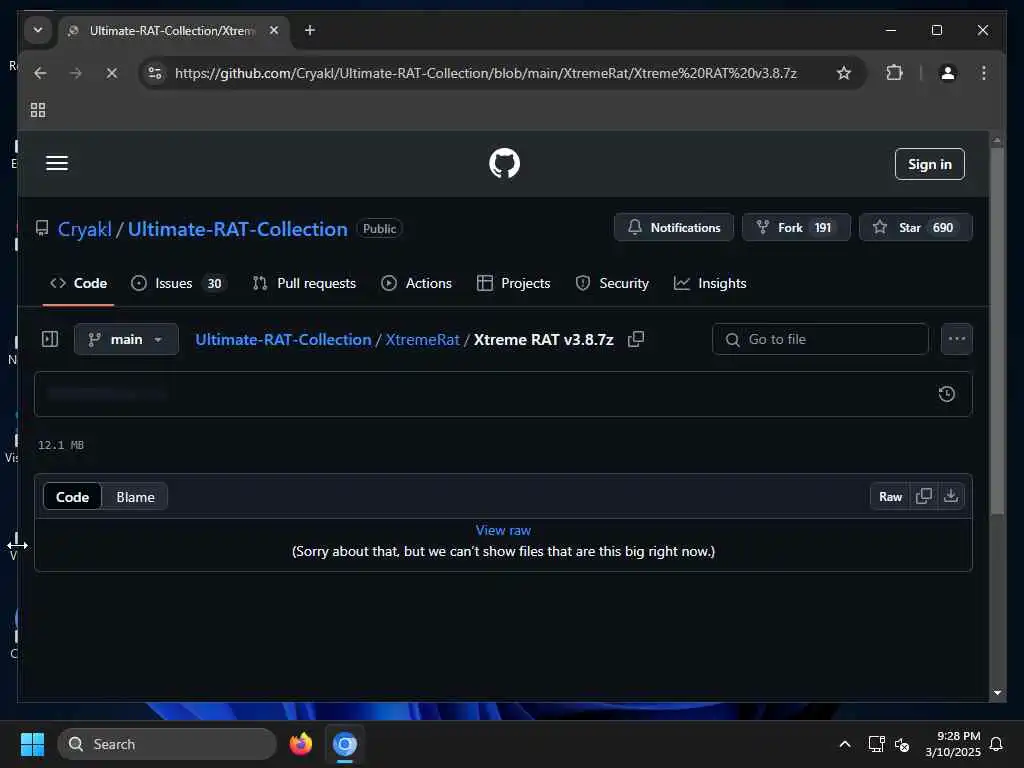
Task: Click the muted volume tray icon
Action: pos(902,744)
